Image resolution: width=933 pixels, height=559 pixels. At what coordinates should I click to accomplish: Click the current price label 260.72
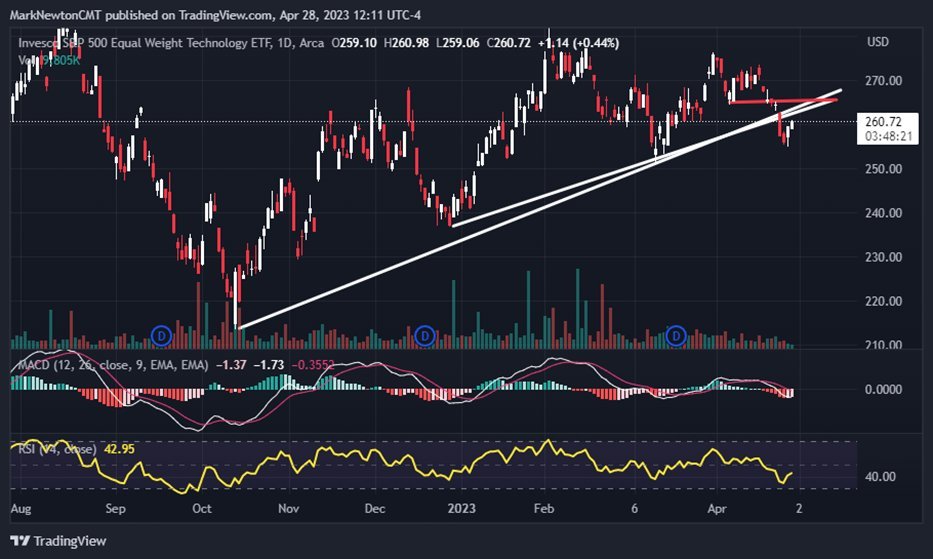point(883,121)
